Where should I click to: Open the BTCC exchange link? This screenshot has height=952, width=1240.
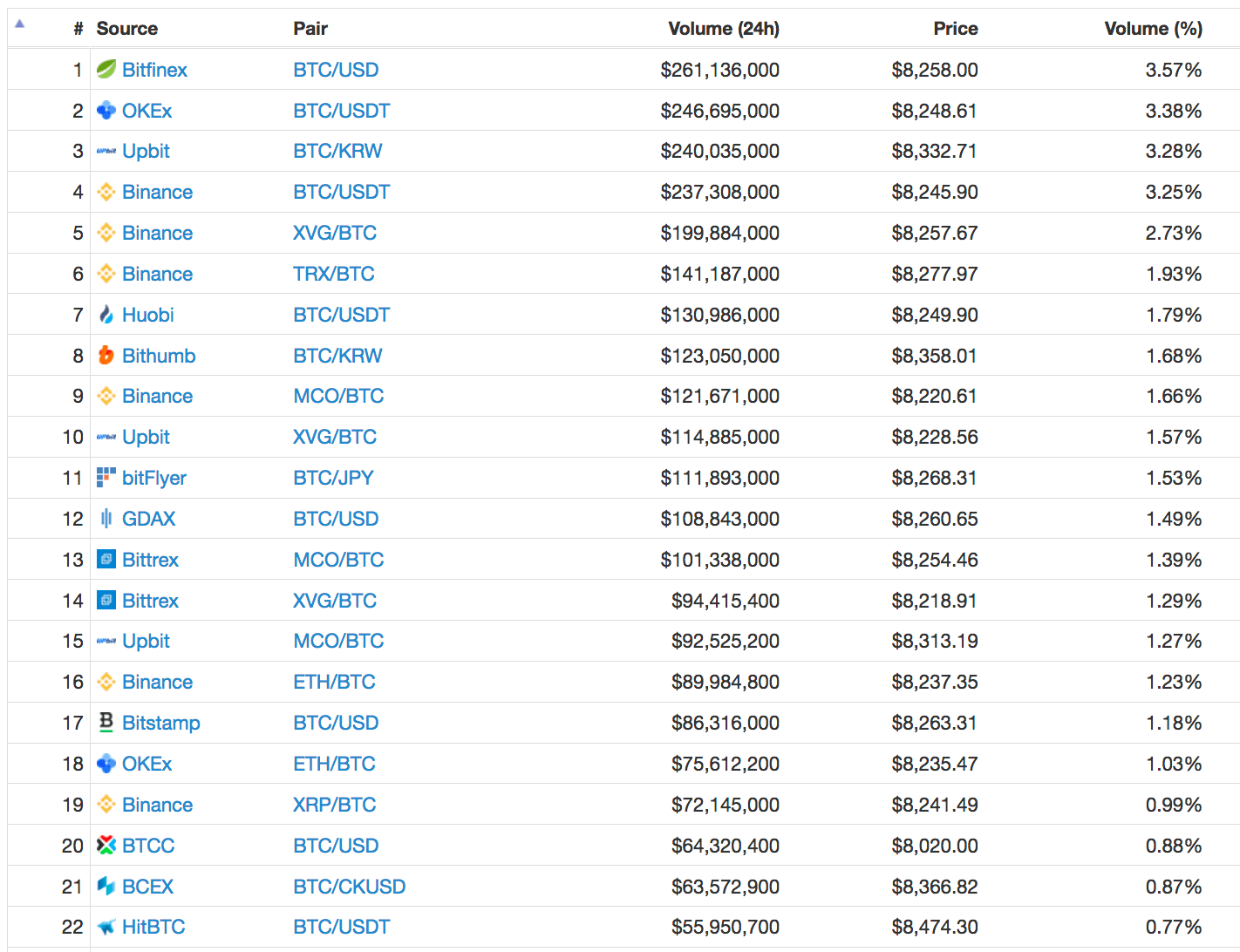pyautogui.click(x=148, y=846)
